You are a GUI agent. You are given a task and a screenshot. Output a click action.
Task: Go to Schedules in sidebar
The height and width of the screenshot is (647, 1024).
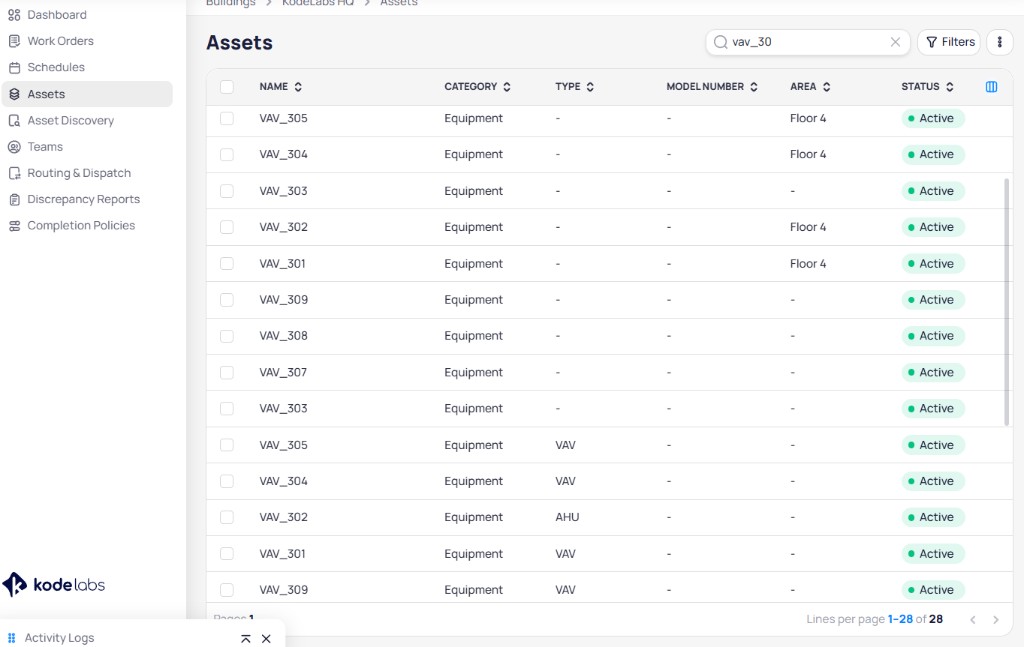(x=56, y=67)
